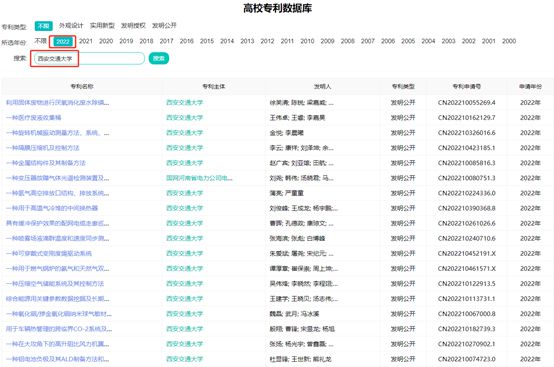554x367 pixels.
Task: Filter by 外观设计 patent type
Action: pos(71,25)
